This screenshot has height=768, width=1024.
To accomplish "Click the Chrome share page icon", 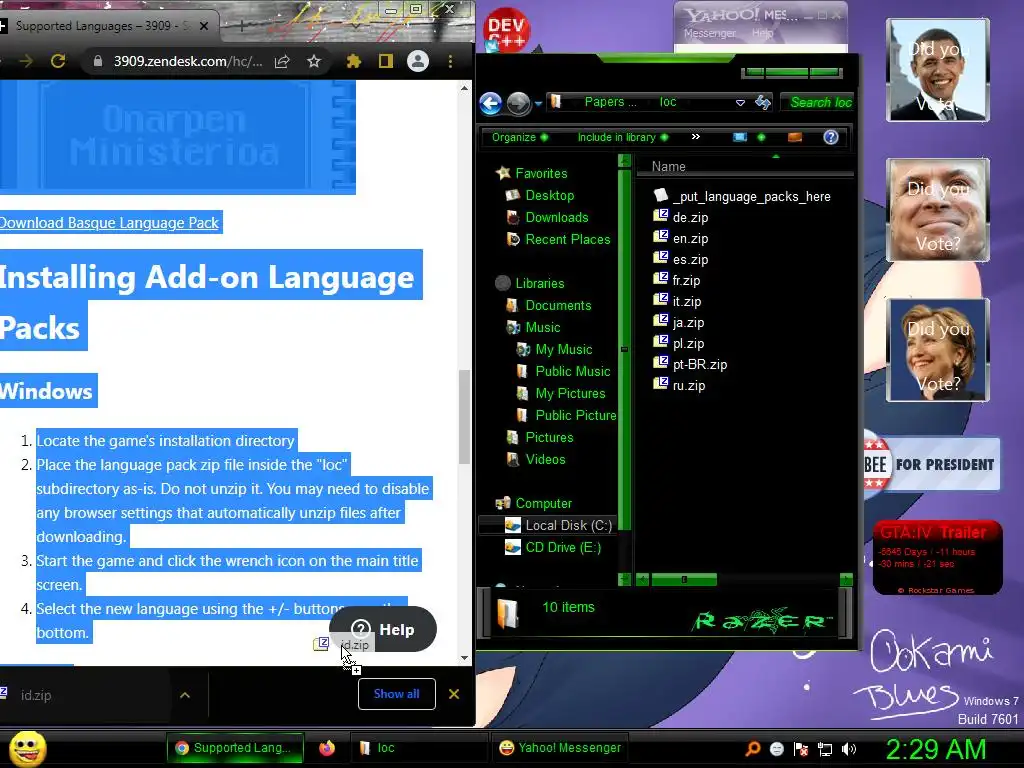I will pos(282,61).
